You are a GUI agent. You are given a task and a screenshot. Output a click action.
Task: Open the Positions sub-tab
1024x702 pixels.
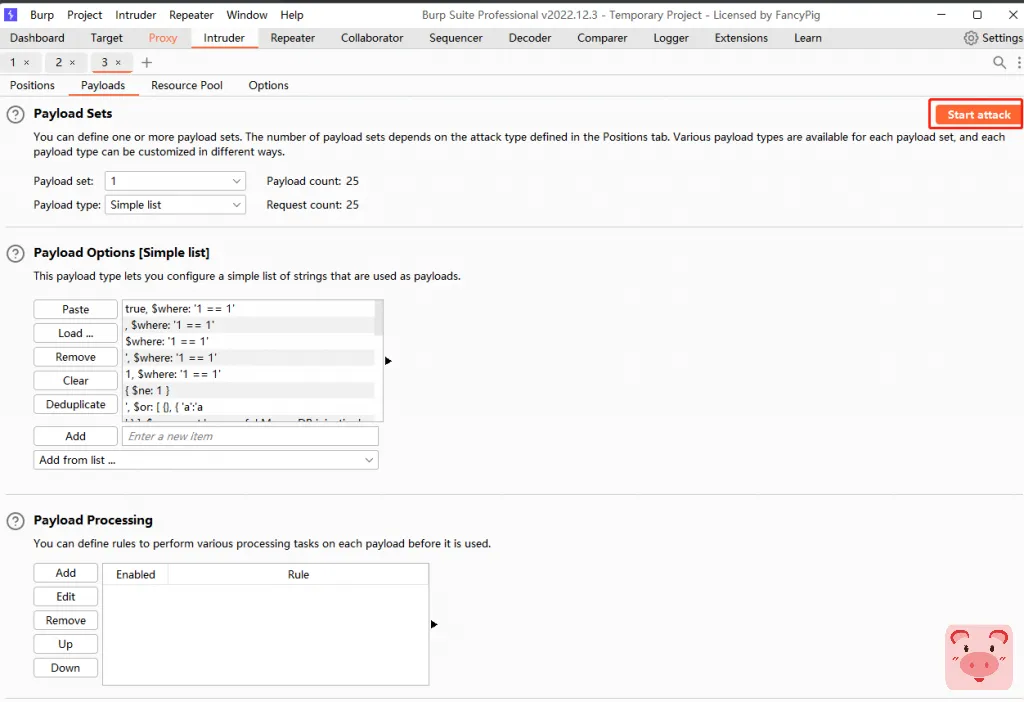(32, 86)
